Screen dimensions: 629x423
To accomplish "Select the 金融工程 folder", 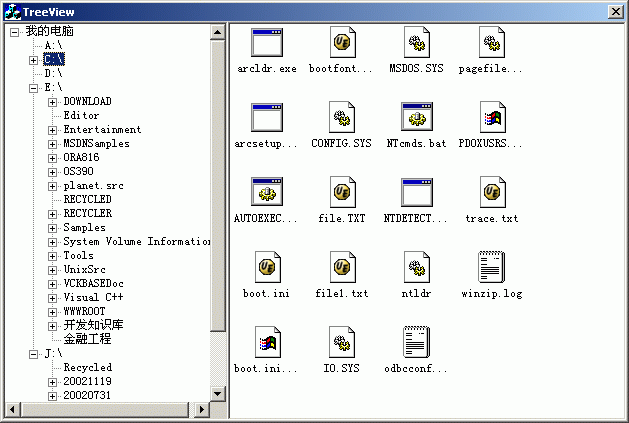I will [87, 339].
